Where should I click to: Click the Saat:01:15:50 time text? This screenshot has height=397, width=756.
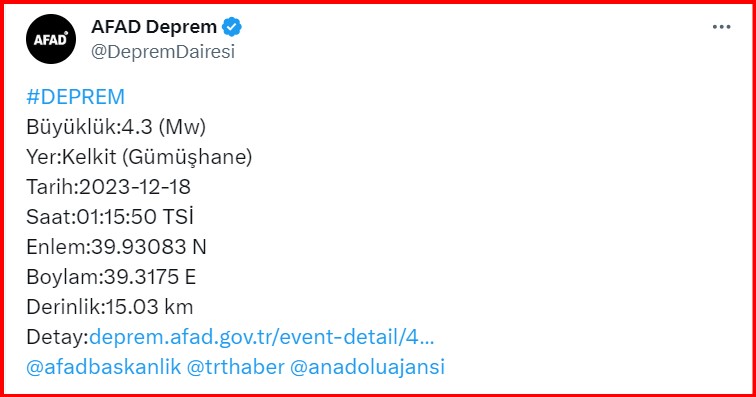[x=91, y=217]
